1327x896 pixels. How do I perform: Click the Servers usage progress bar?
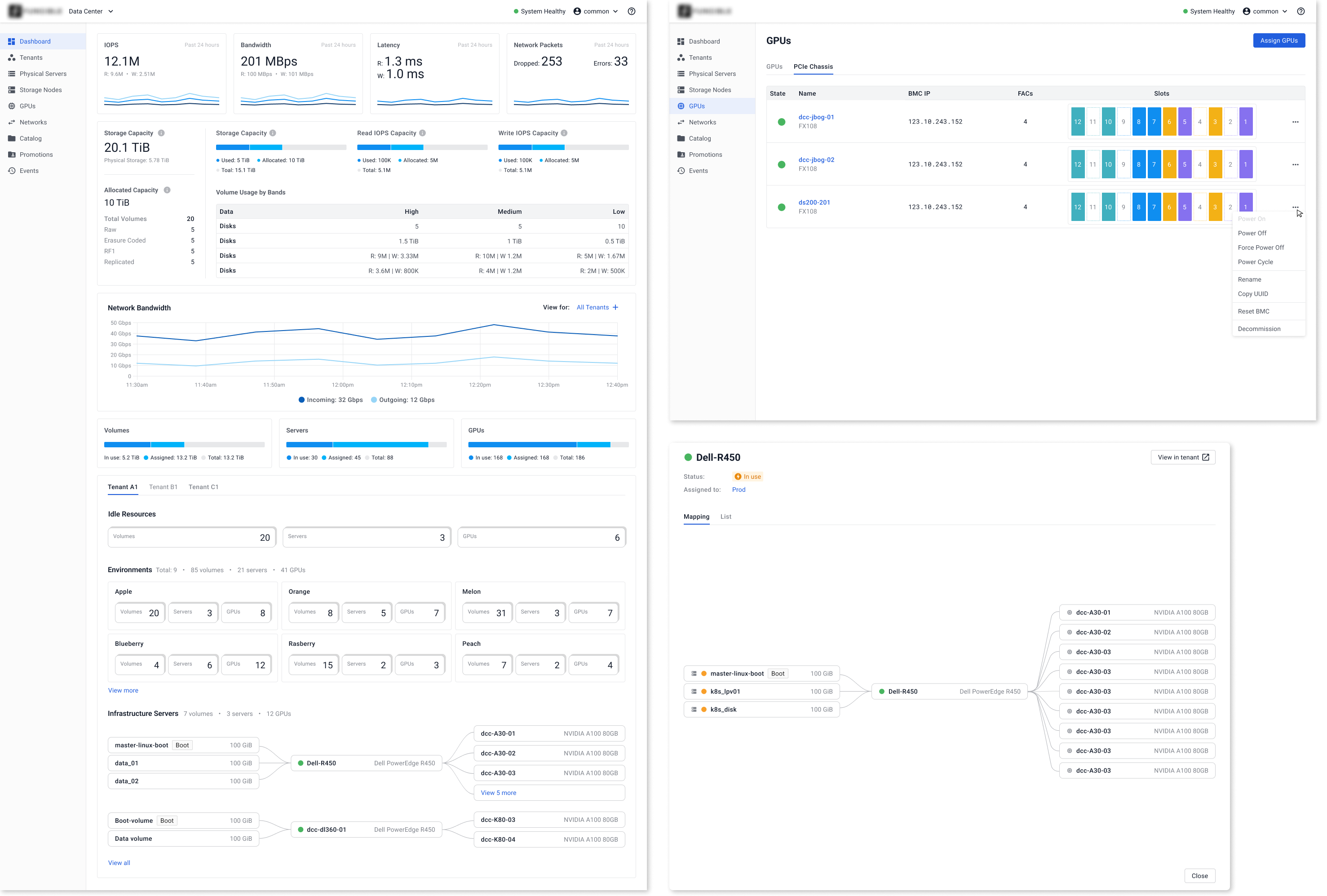366,445
